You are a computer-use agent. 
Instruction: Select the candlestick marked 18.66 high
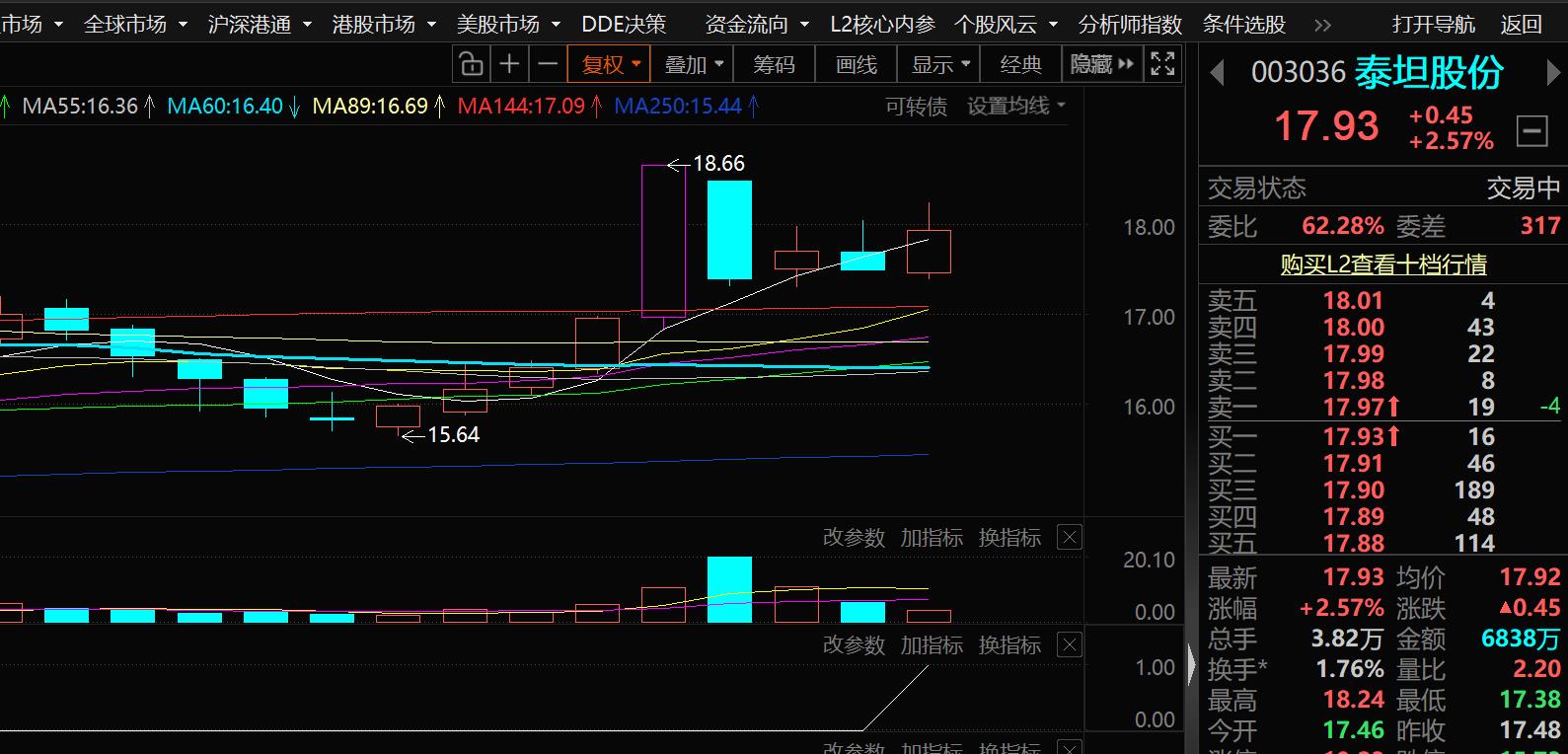click(663, 241)
